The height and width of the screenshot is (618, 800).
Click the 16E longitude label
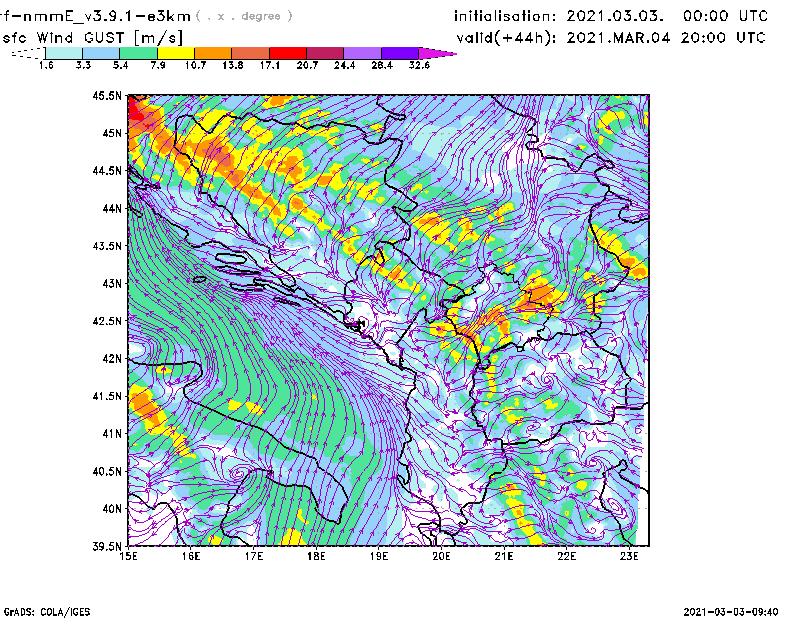click(x=191, y=556)
